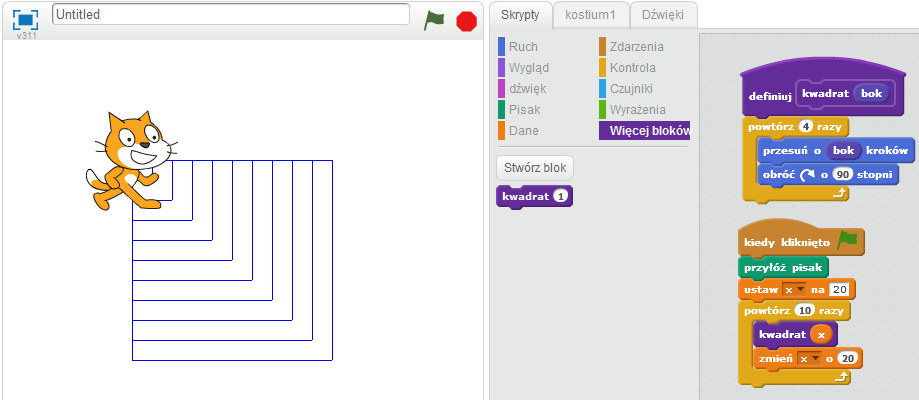This screenshot has width=919, height=400.
Task: Click the value 20 in the ustaw x block
Action: click(839, 290)
